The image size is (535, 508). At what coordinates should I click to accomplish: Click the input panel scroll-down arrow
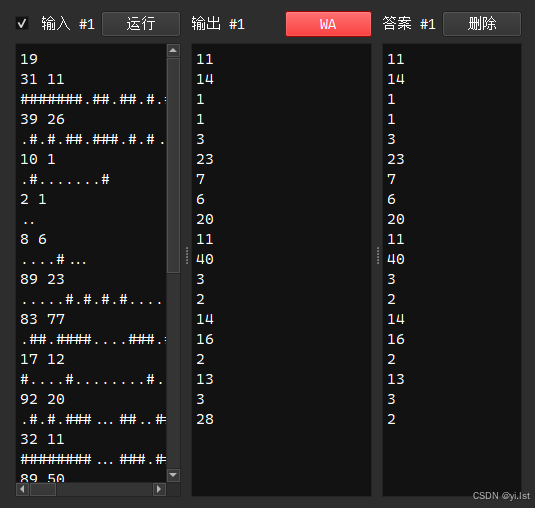click(x=173, y=475)
